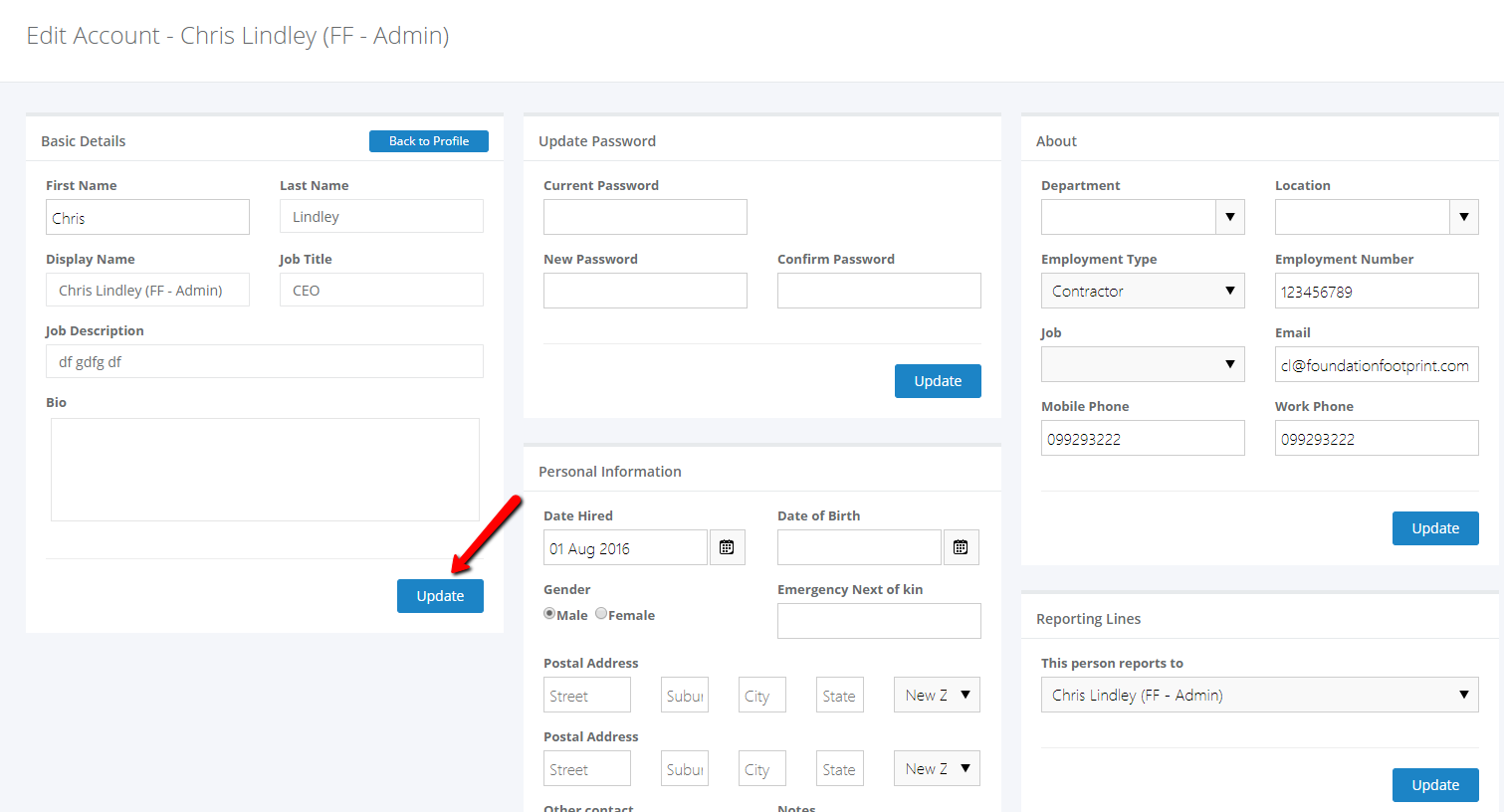Edit the Mobile Phone field

[x=1143, y=438]
